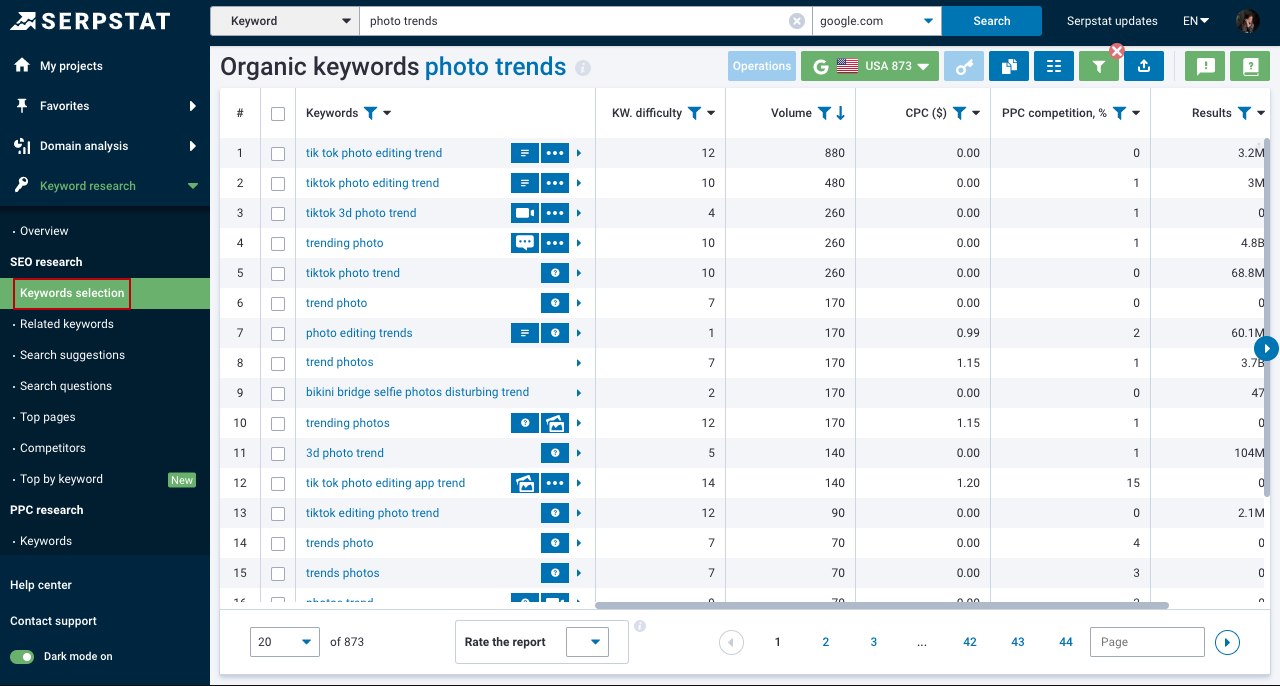Click the Page number input field
Viewport: 1280px width, 686px height.
tap(1147, 642)
